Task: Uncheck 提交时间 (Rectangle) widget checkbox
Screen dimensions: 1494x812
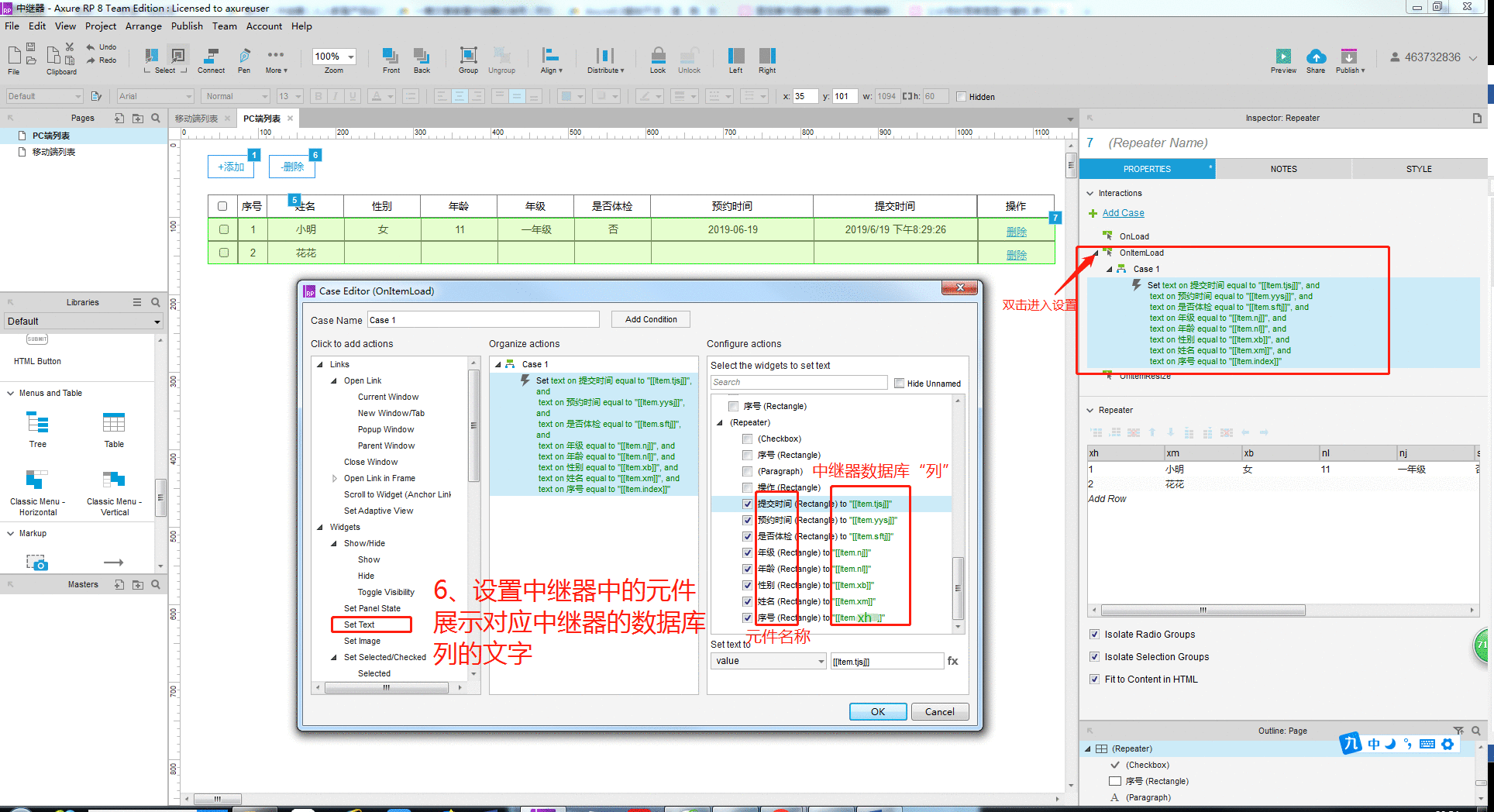Action: point(747,504)
